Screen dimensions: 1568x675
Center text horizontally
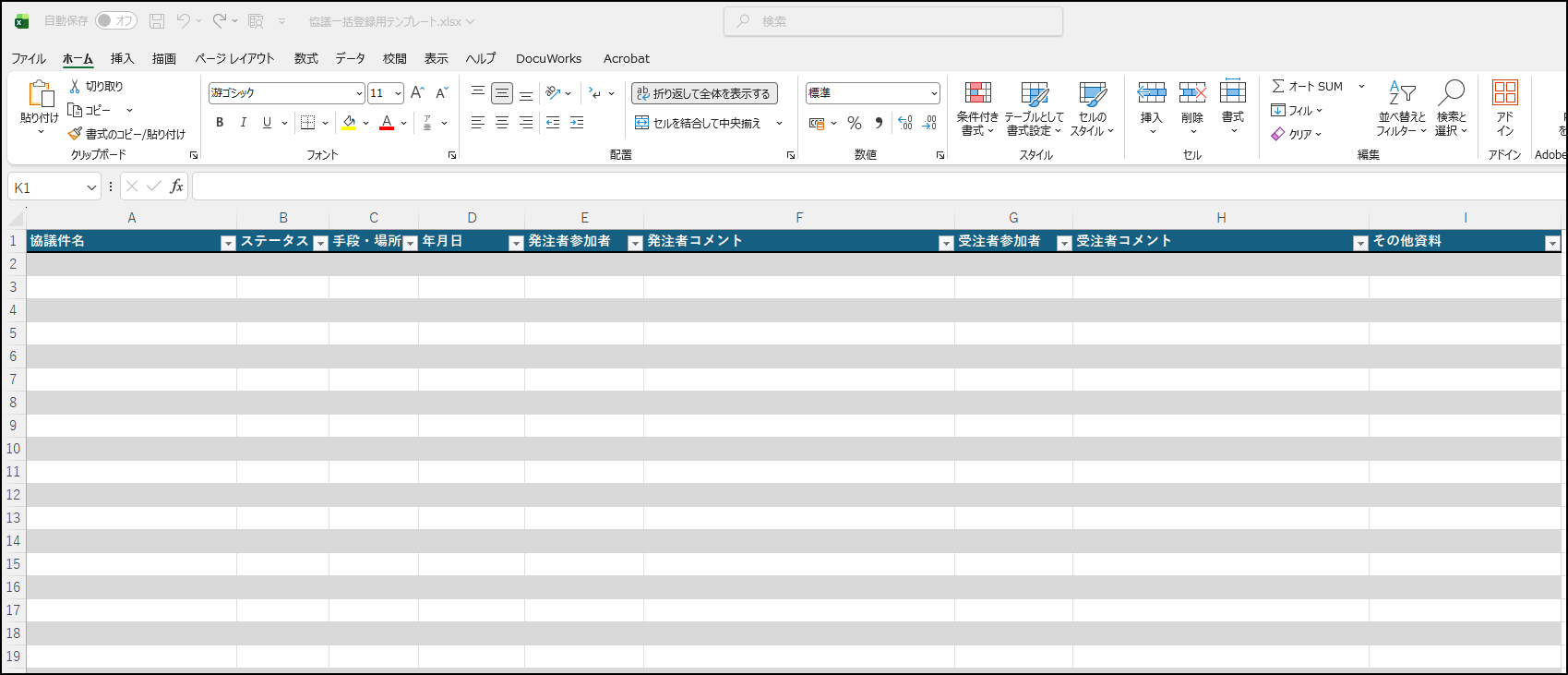tap(502, 123)
